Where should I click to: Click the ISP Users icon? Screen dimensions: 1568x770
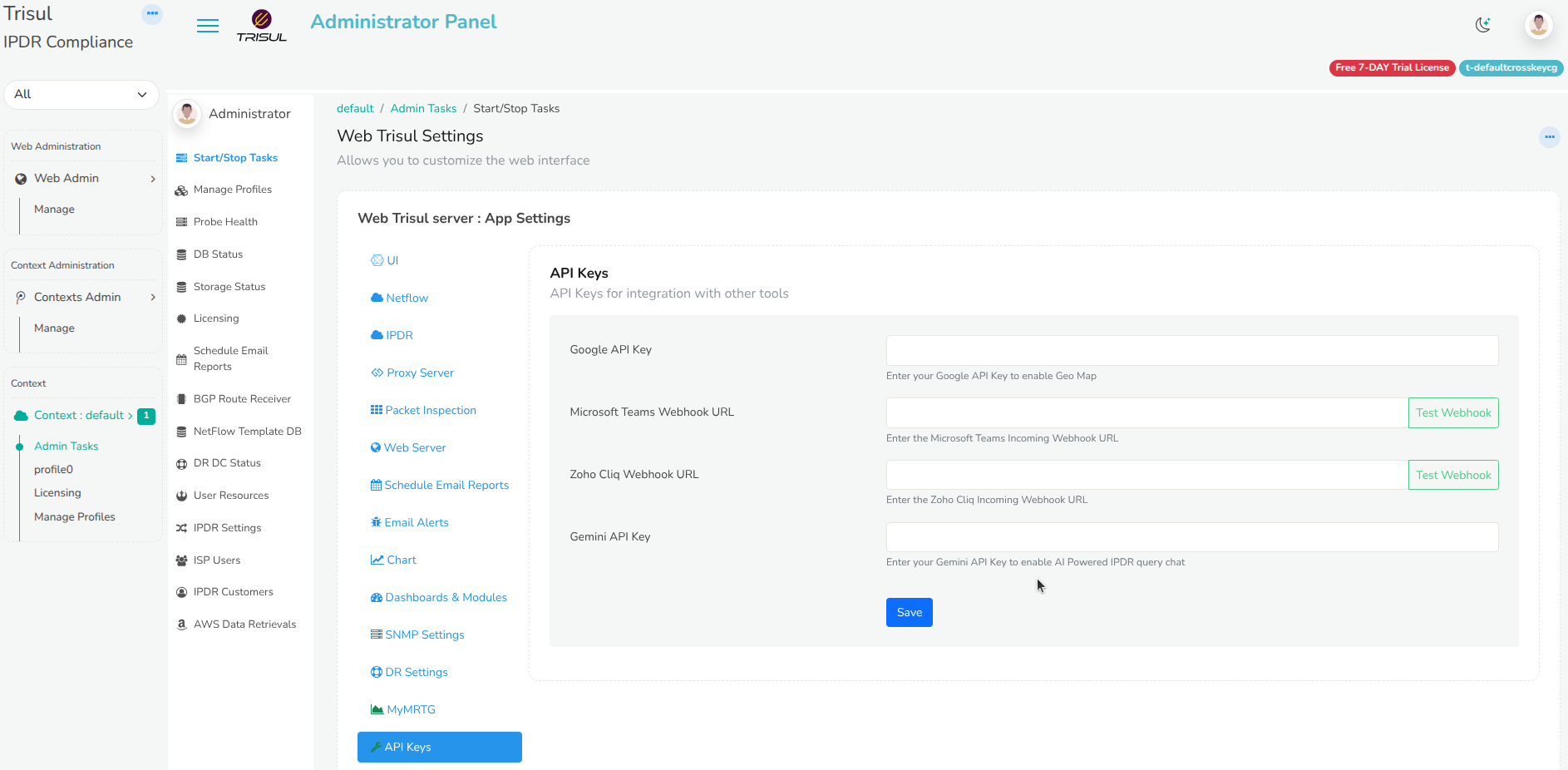tap(181, 560)
